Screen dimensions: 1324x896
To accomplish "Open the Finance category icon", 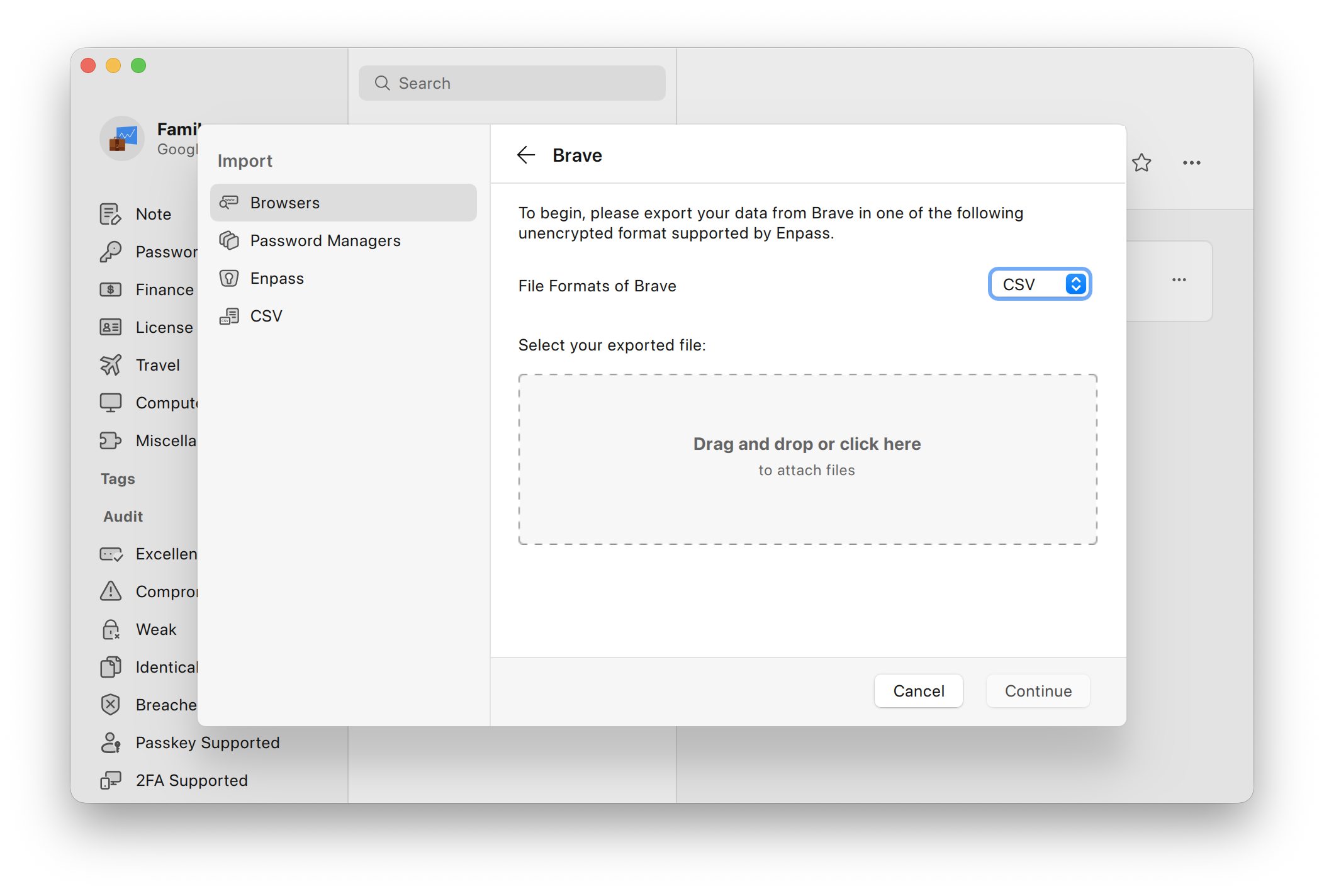I will (x=111, y=289).
